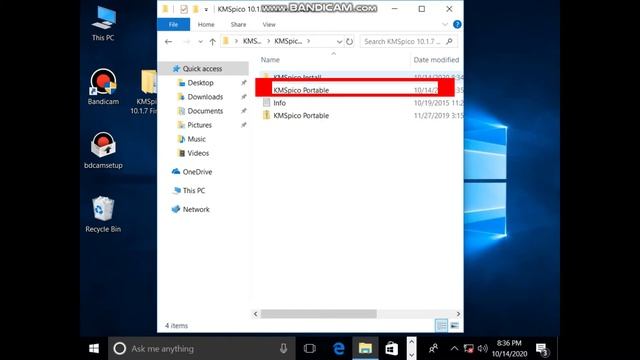Click the New folder quick access toolbar icon
The image size is (640, 360).
[x=196, y=9]
